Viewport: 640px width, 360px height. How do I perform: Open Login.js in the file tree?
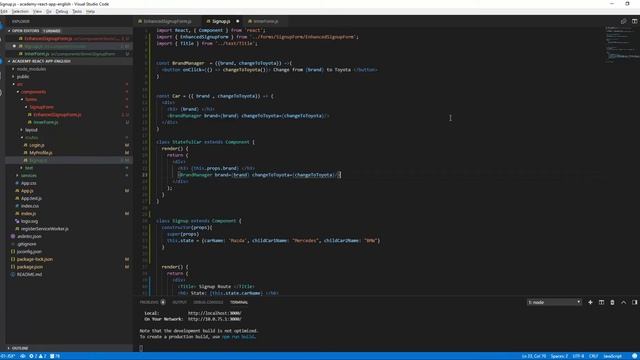tap(37, 145)
